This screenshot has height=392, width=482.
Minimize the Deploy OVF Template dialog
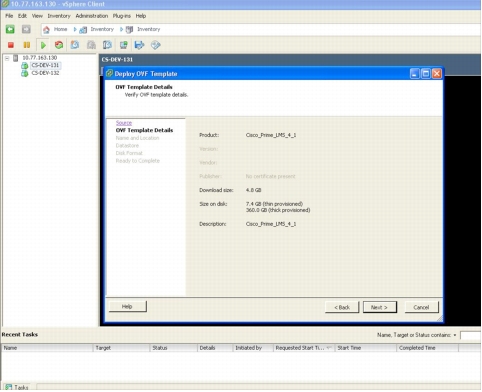coord(414,74)
